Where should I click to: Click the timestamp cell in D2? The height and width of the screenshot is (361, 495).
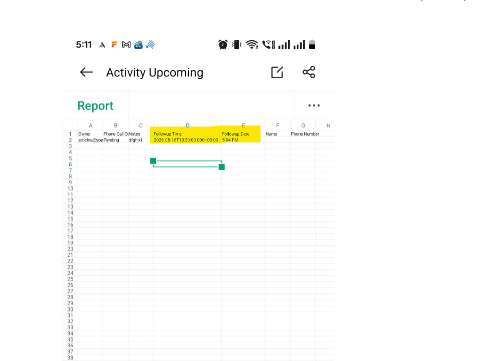click(187, 140)
